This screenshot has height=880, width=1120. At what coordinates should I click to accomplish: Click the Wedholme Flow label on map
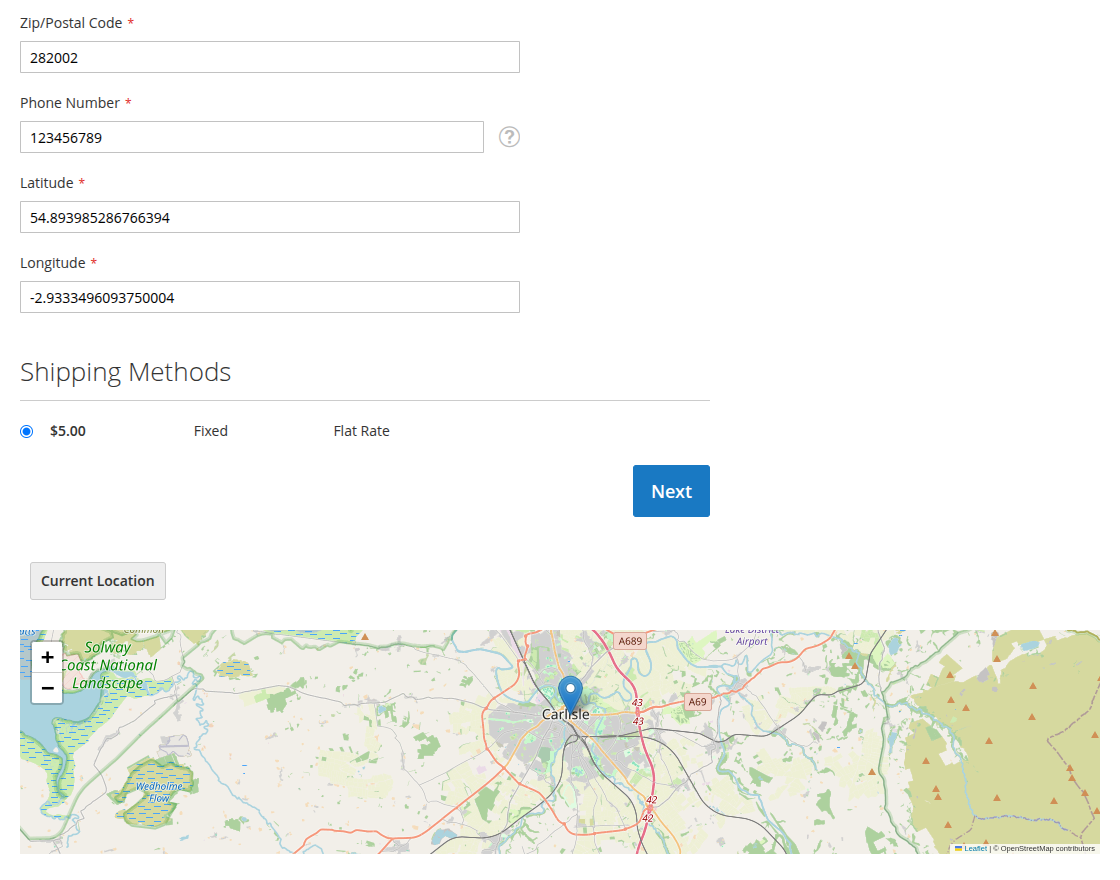[159, 791]
